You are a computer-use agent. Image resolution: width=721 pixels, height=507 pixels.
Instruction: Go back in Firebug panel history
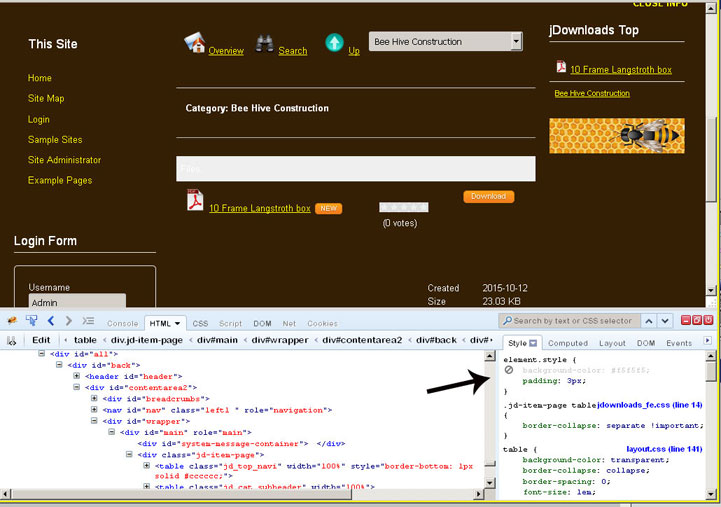click(x=51, y=321)
